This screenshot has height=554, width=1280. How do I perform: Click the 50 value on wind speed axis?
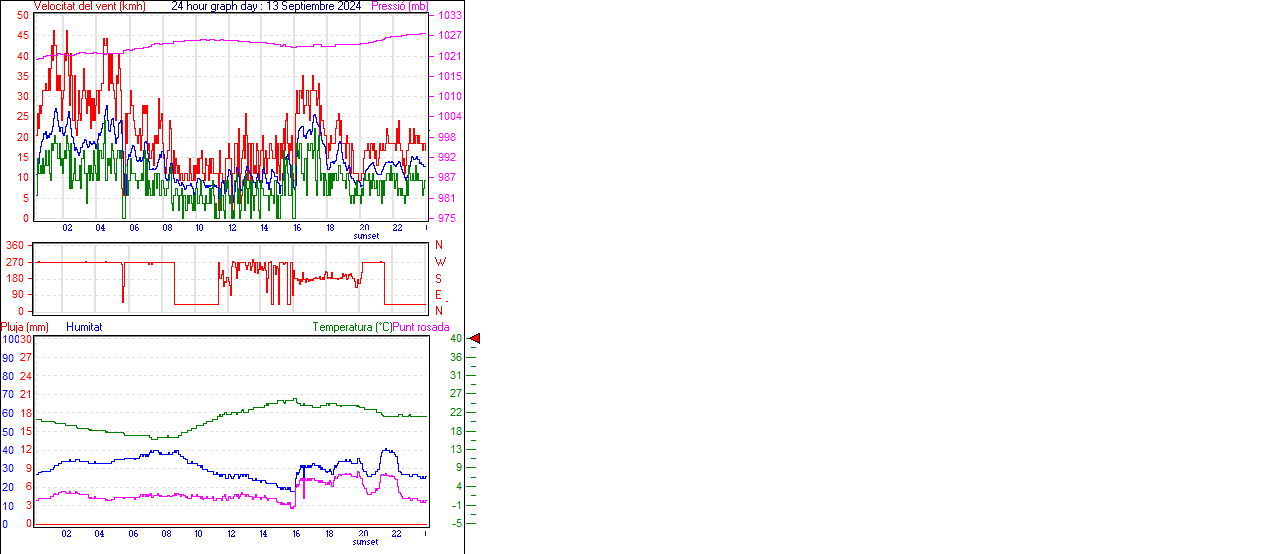[x=23, y=16]
